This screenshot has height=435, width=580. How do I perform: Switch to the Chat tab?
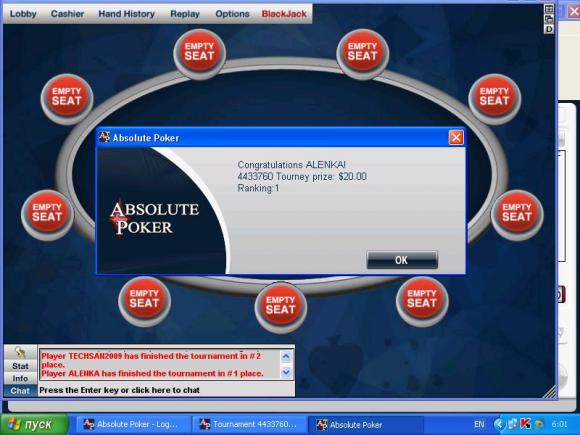[20, 391]
